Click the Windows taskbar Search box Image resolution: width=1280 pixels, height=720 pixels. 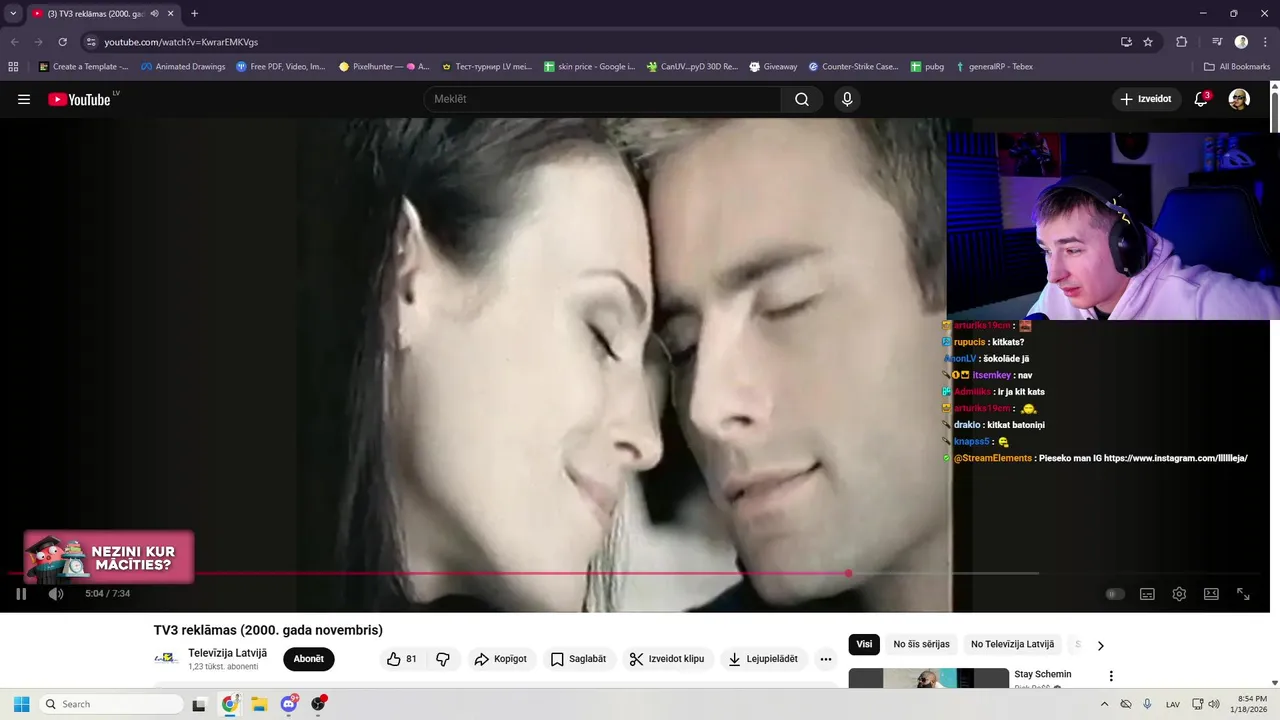(x=111, y=704)
